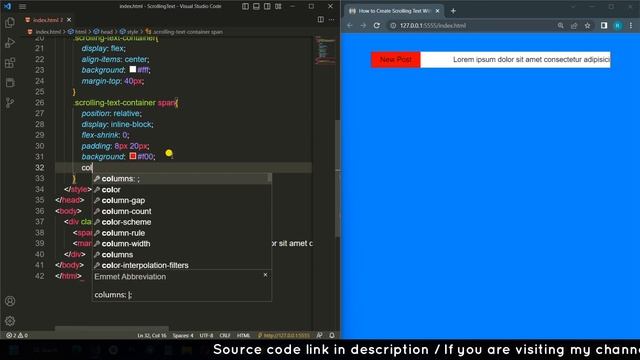Click the feedback icon in status bar
This screenshot has width=640, height=360.
point(320,336)
